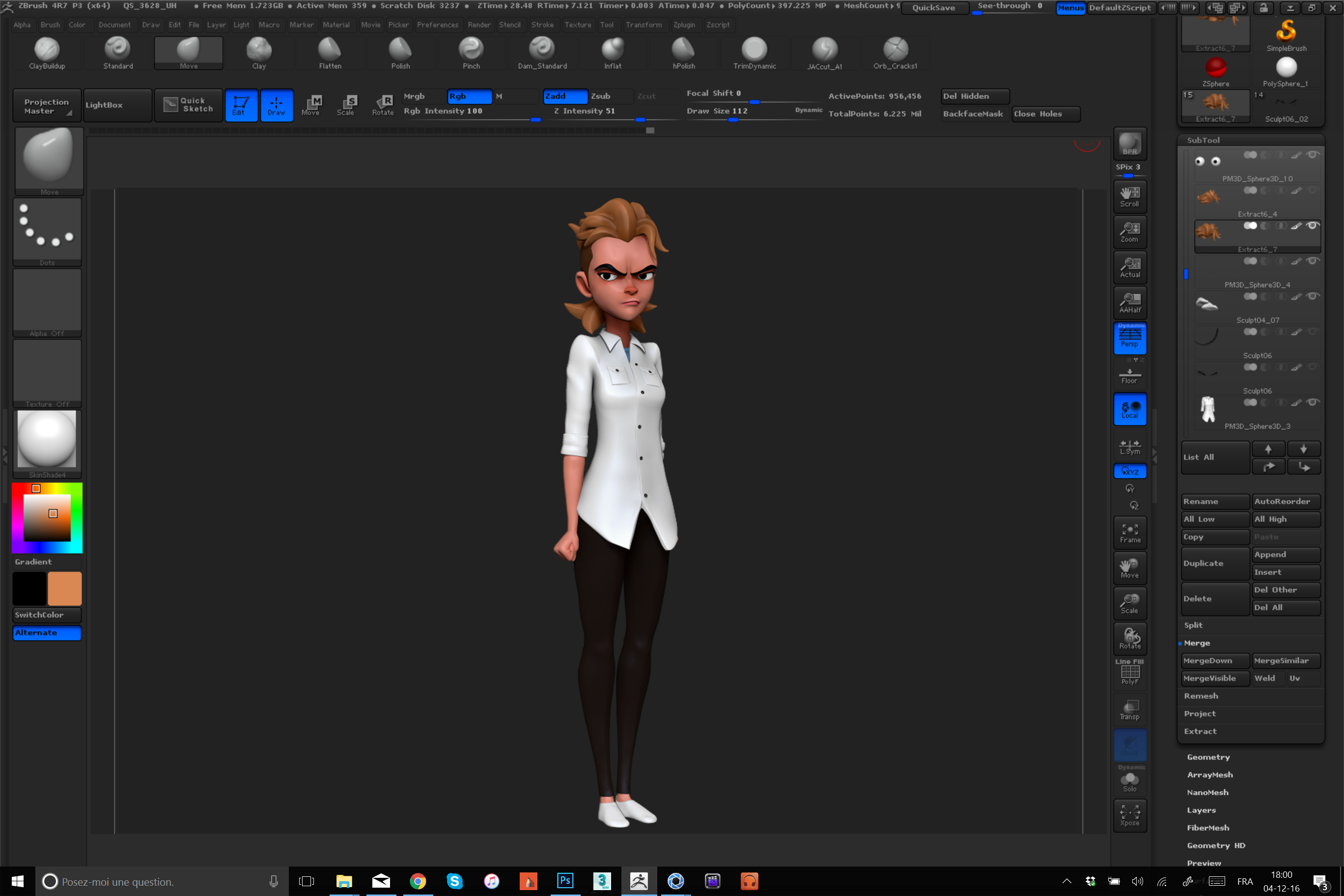
Task: Open the Alpha Off selector box
Action: [x=48, y=303]
